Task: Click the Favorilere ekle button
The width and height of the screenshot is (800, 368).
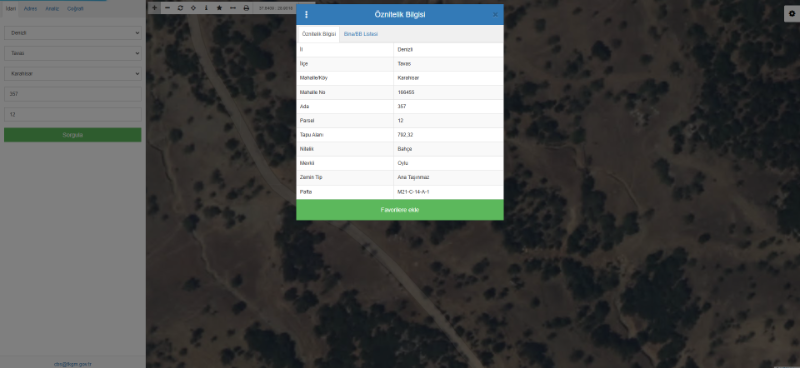Action: point(400,210)
